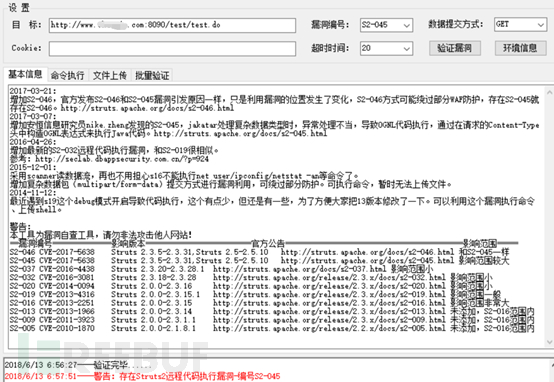Click the 2014-11-12: date line
This screenshot has width=554, height=382.
[33, 193]
